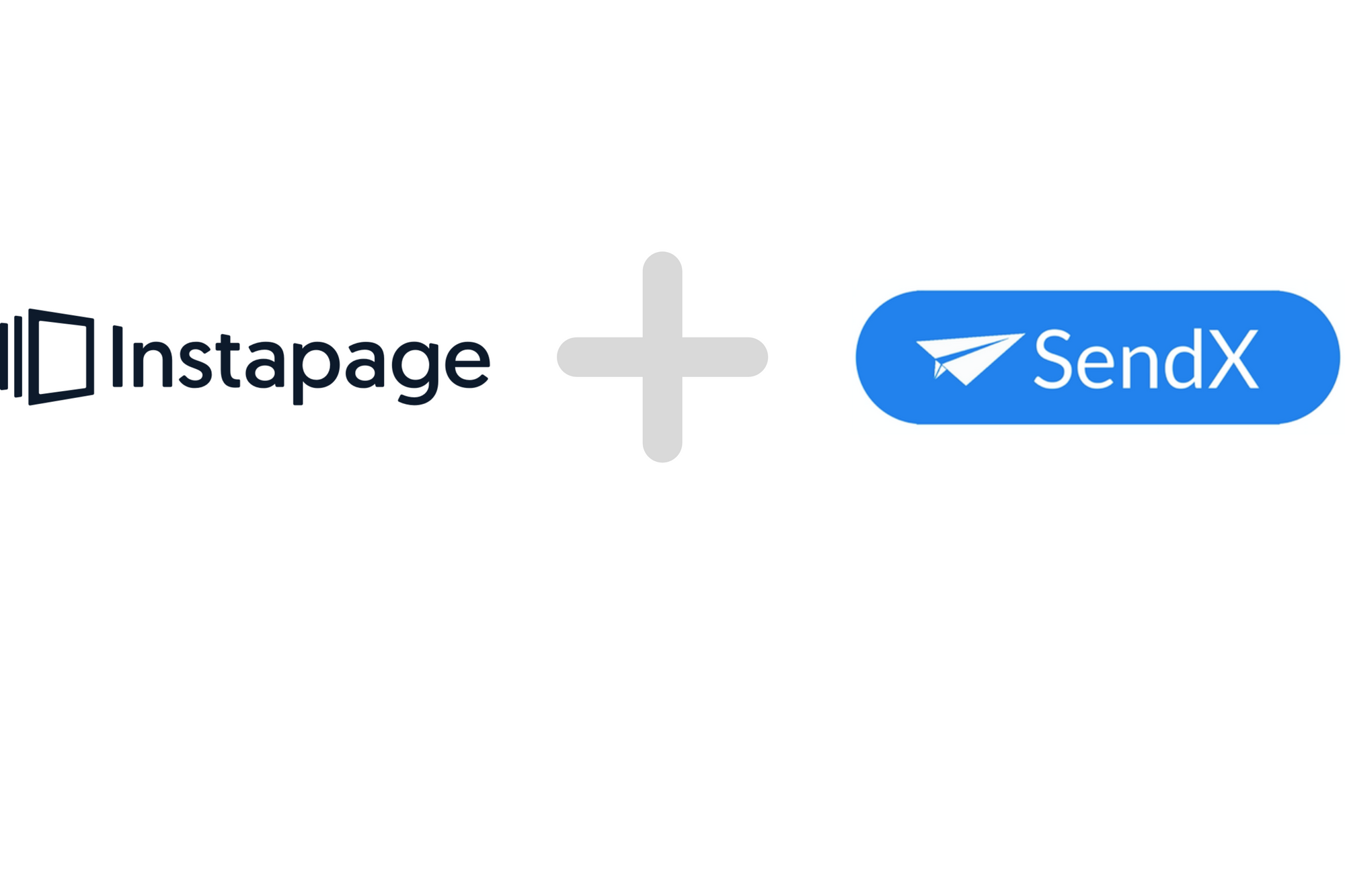
Task: Click the capital I in Instapage
Action: pos(117,356)
